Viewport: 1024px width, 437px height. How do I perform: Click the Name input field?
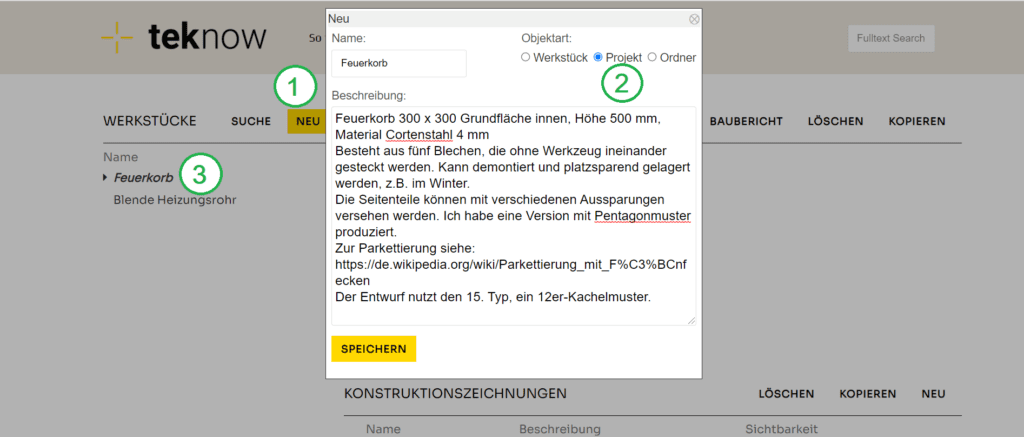[399, 64]
